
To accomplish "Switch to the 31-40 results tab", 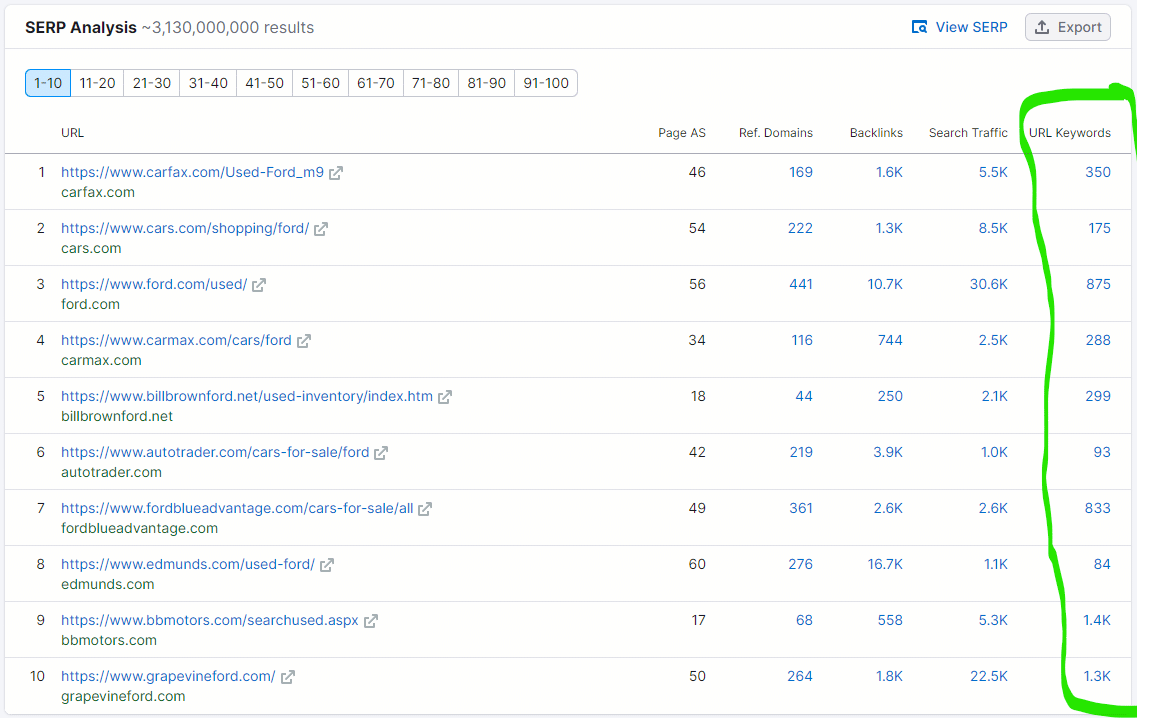I will click(208, 83).
